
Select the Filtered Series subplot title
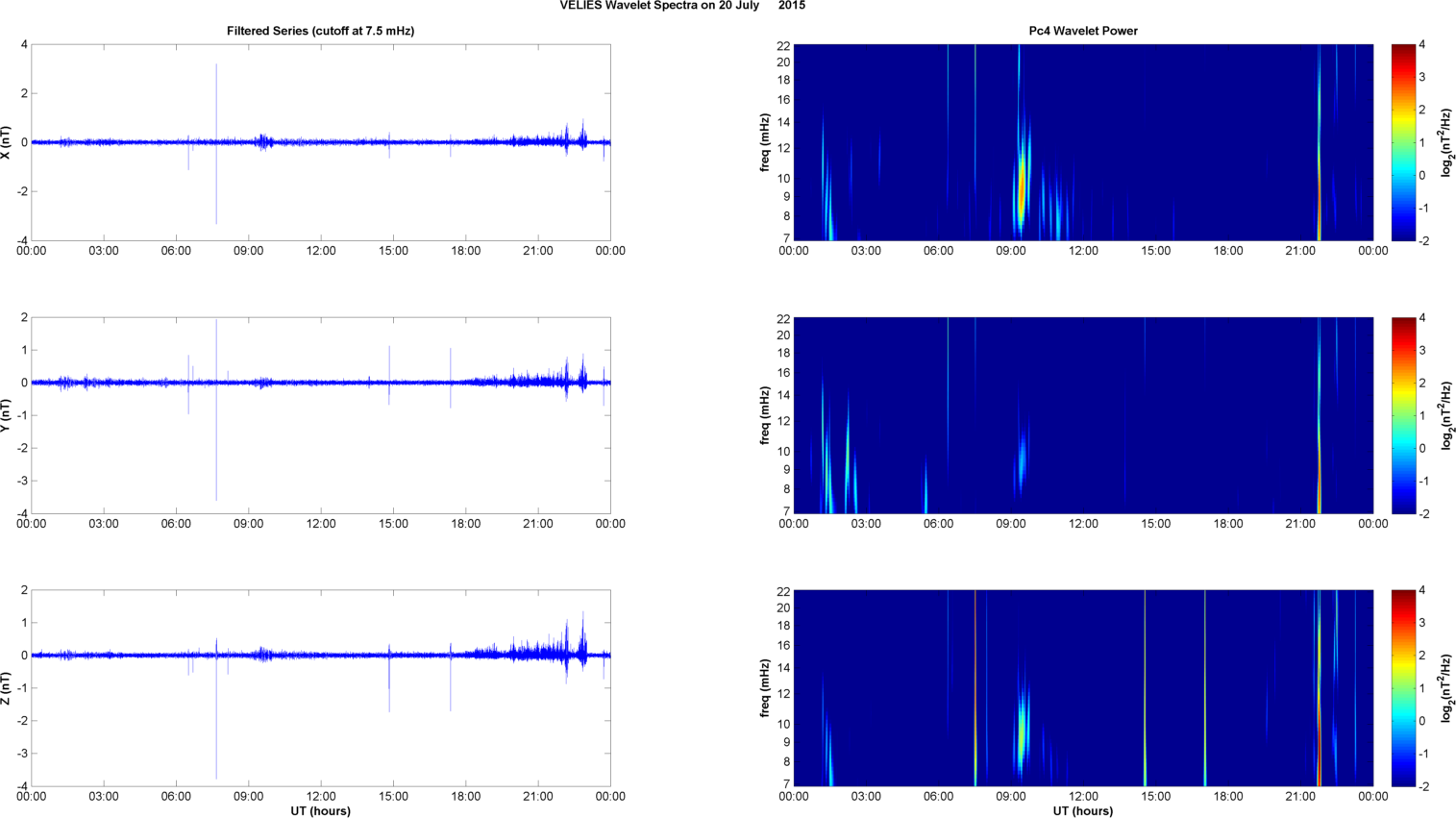[320, 31]
